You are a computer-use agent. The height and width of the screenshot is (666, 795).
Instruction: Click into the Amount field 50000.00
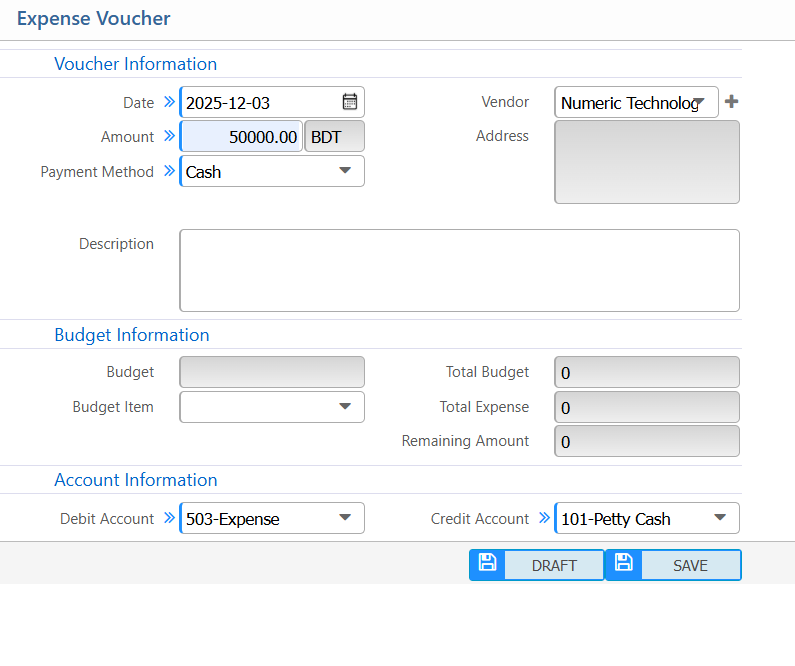click(x=242, y=137)
